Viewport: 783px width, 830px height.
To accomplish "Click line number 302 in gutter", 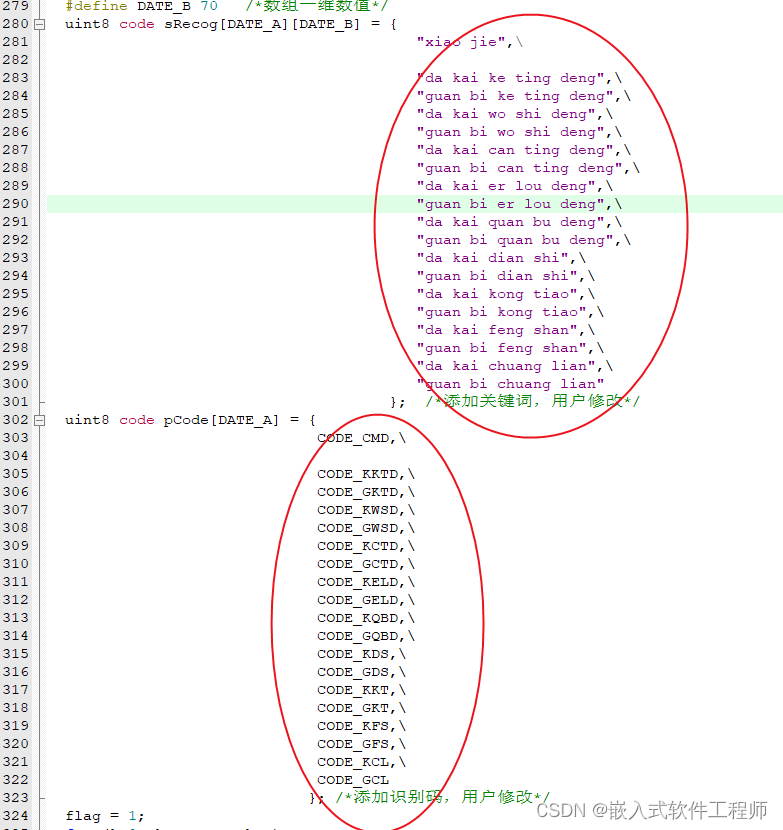I will (15, 420).
